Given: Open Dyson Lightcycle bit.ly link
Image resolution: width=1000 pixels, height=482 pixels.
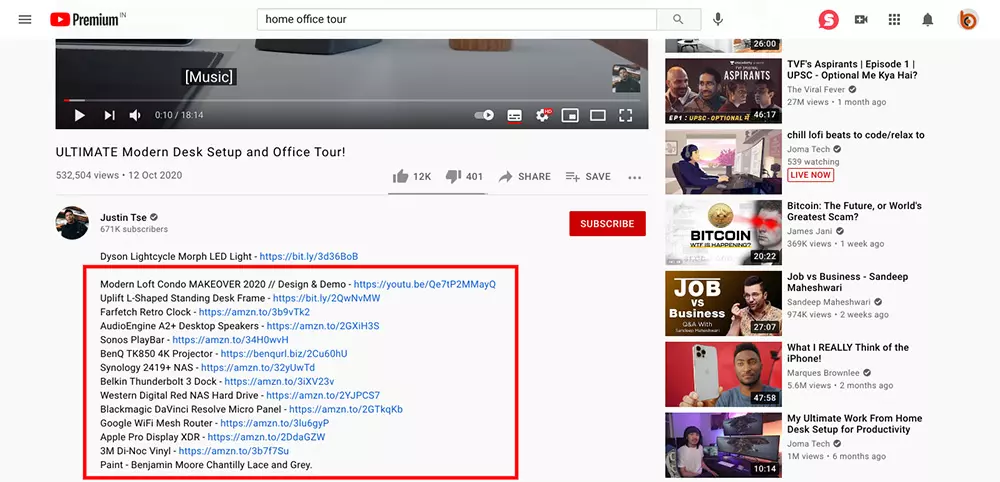Looking at the screenshot, I should point(309,256).
